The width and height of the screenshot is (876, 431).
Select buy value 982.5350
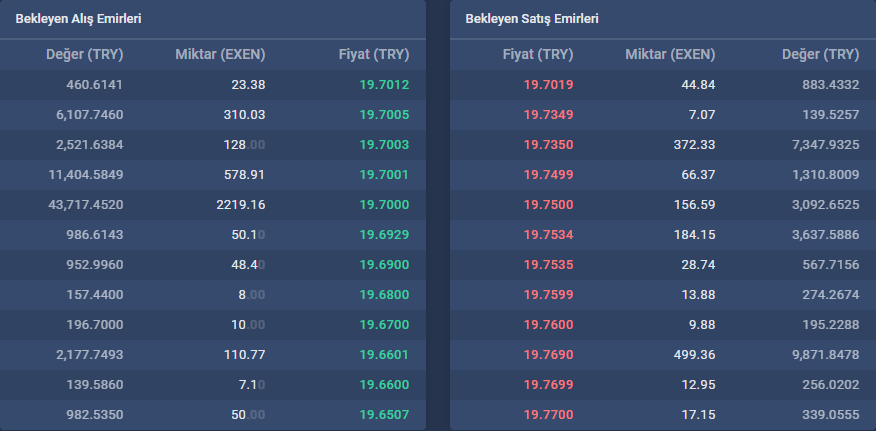coord(94,415)
